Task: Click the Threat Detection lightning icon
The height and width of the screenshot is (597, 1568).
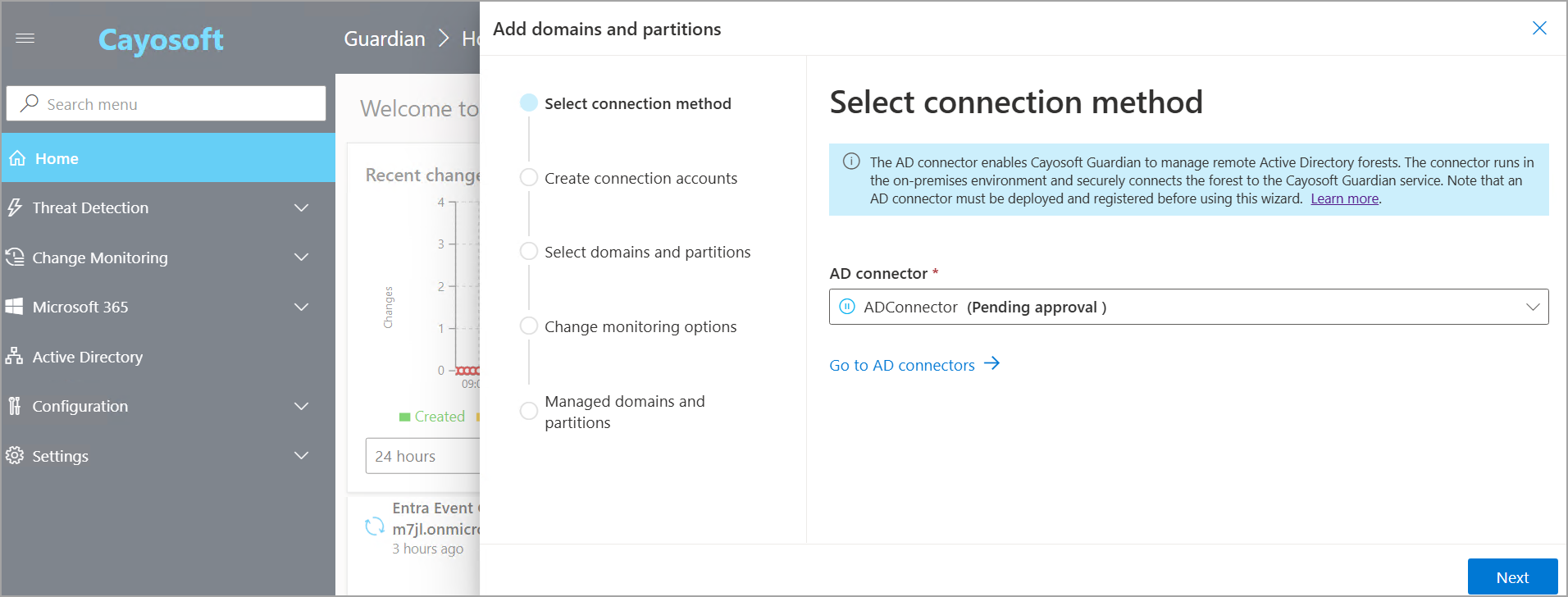Action: (x=15, y=207)
